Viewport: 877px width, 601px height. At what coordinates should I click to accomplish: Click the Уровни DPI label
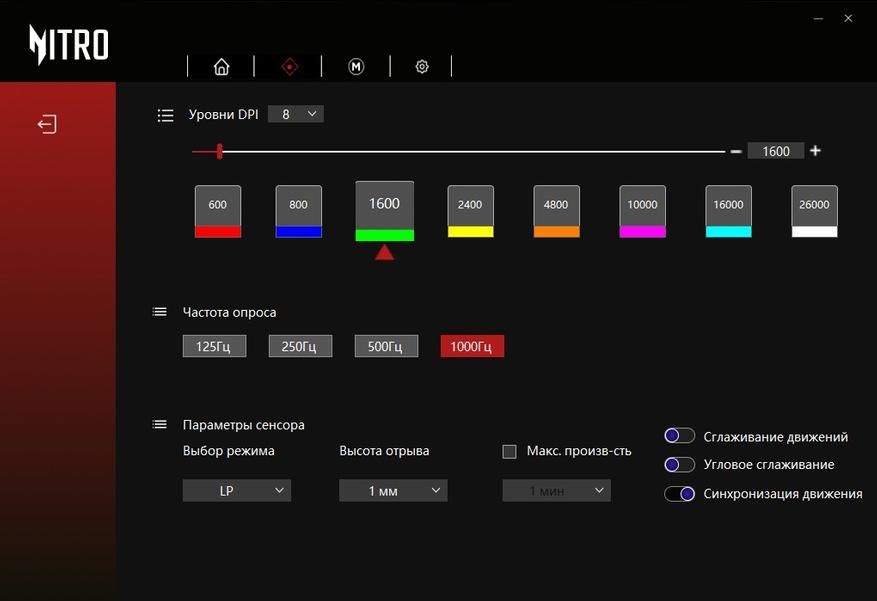point(223,115)
